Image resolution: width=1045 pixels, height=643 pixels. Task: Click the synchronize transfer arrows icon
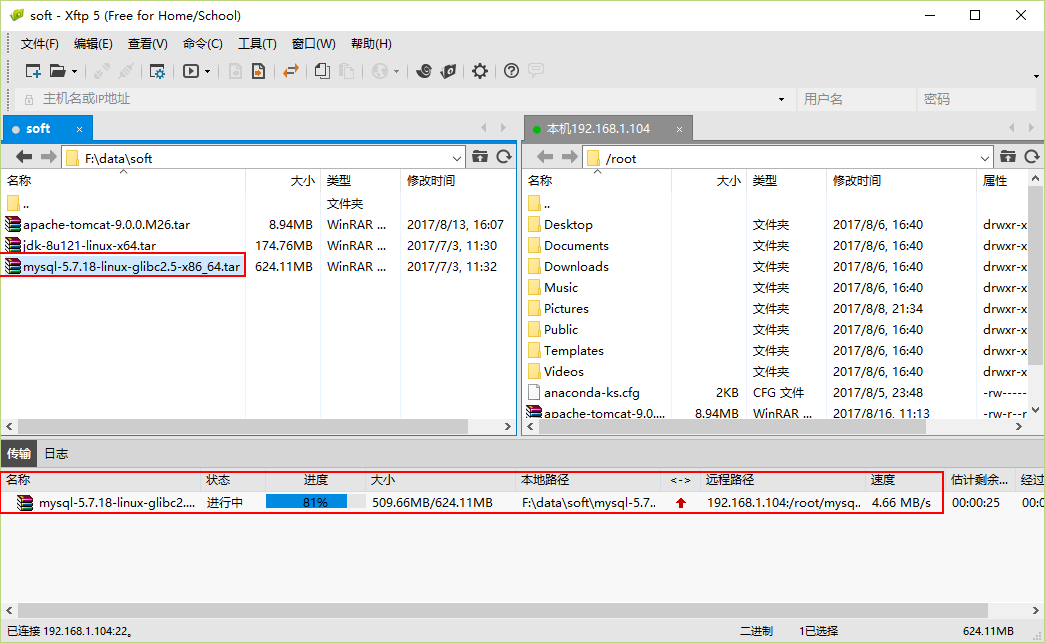click(x=291, y=71)
